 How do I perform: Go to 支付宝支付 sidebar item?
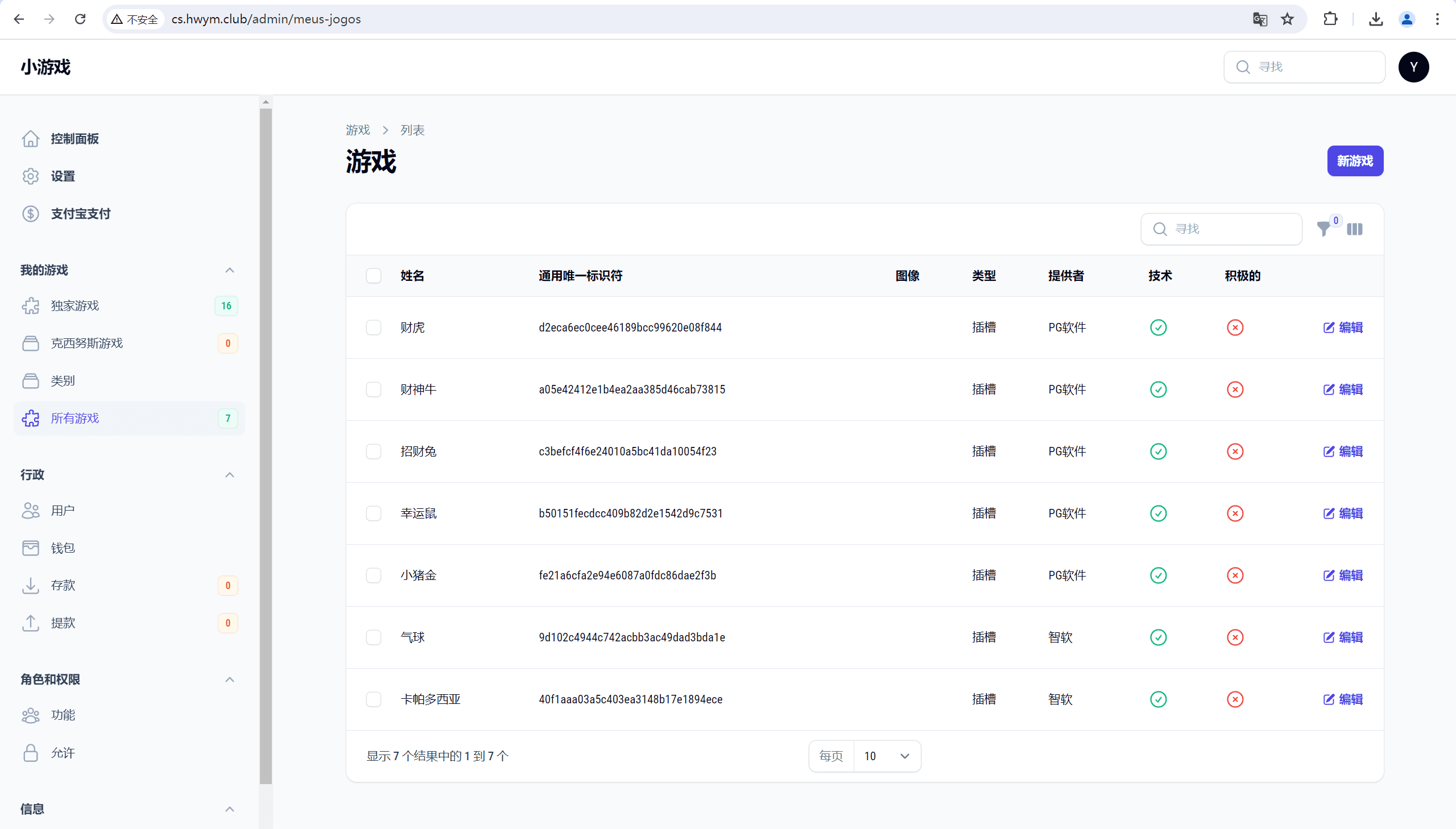pos(81,214)
